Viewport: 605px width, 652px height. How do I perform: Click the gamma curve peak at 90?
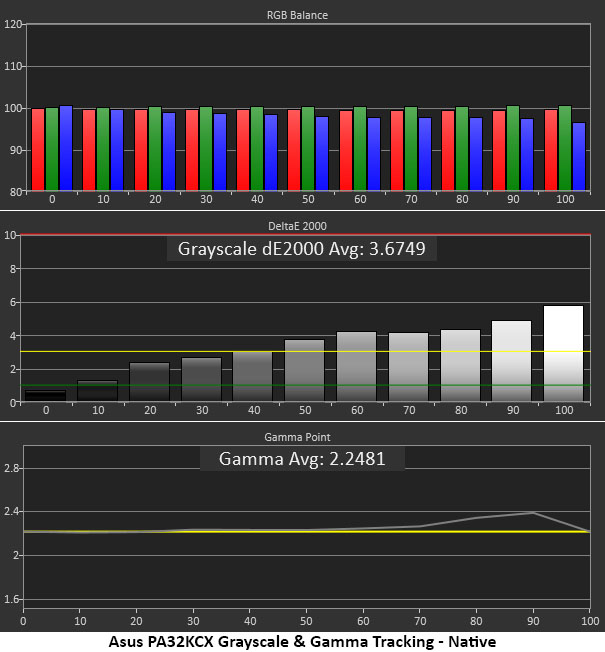533,513
